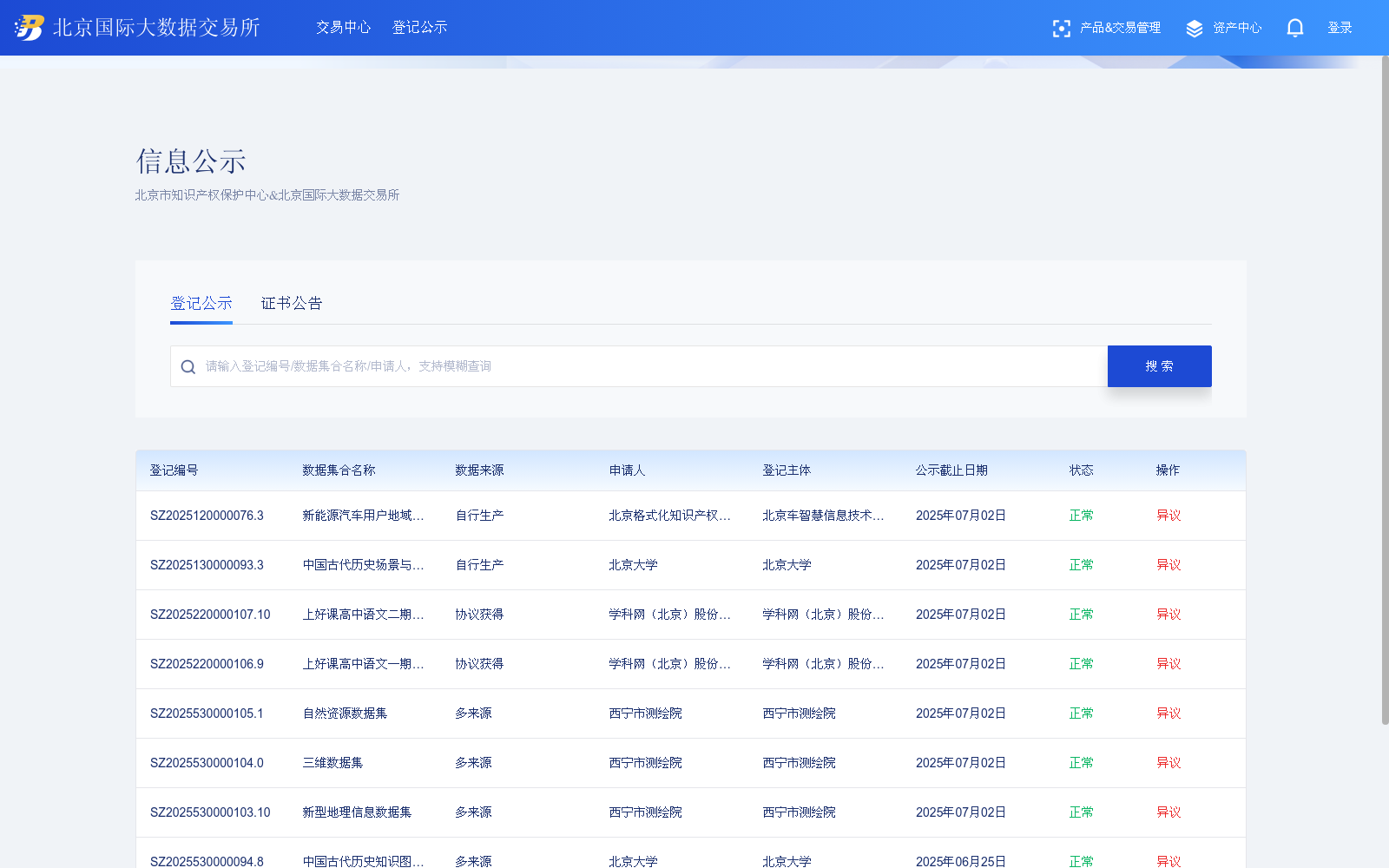Click registrant 北京车智慧信息技术…
Viewport: 1389px width, 868px height.
823,516
